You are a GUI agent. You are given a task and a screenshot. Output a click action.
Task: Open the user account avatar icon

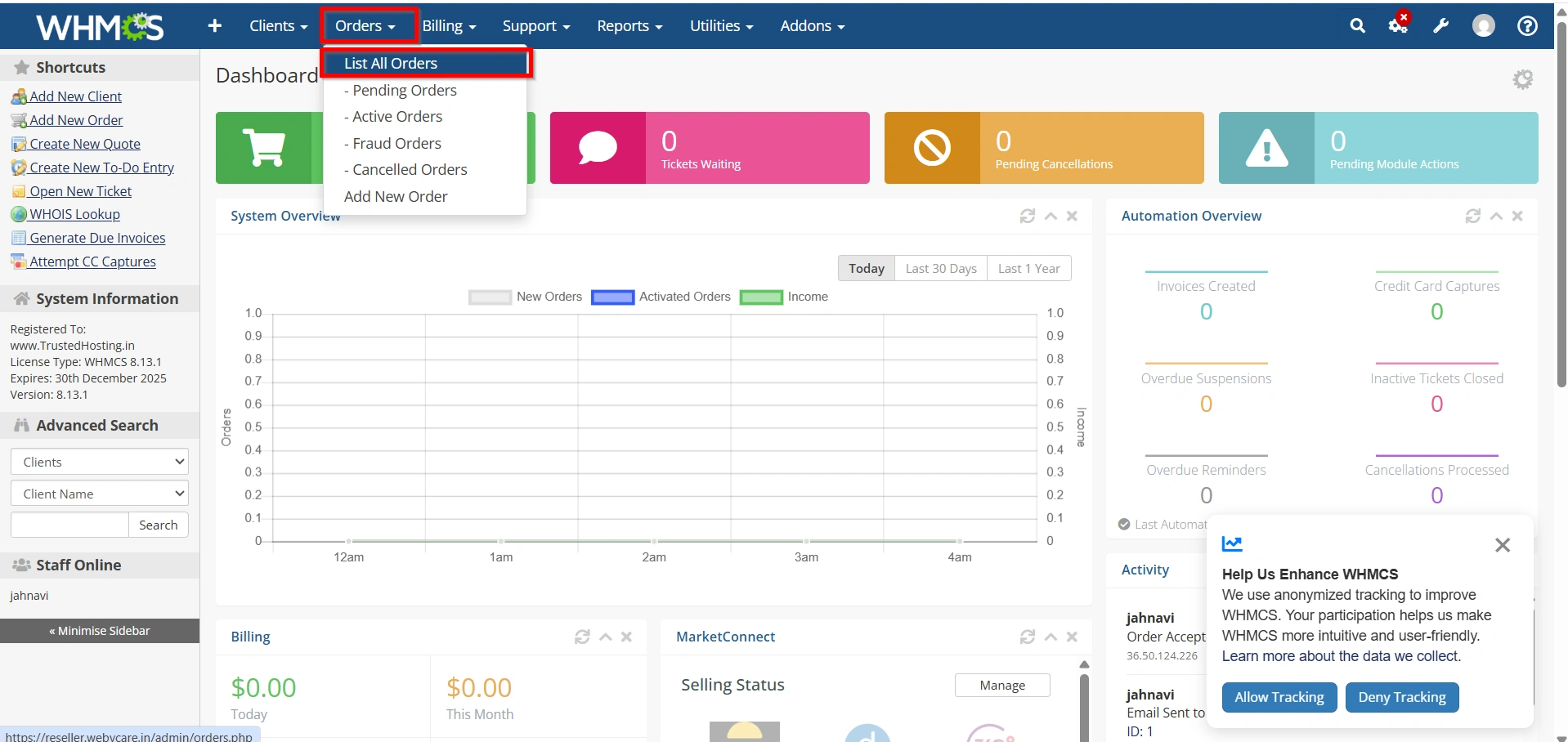click(1483, 26)
